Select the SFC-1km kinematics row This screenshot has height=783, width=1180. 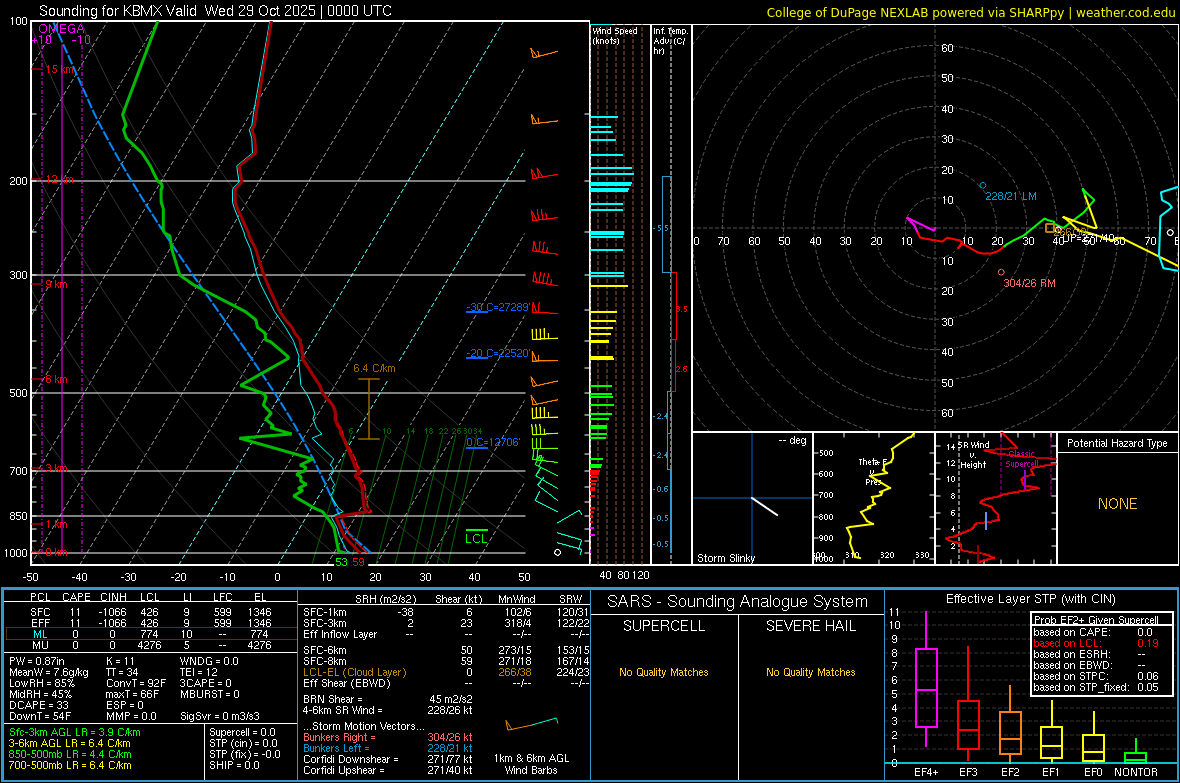(x=446, y=612)
